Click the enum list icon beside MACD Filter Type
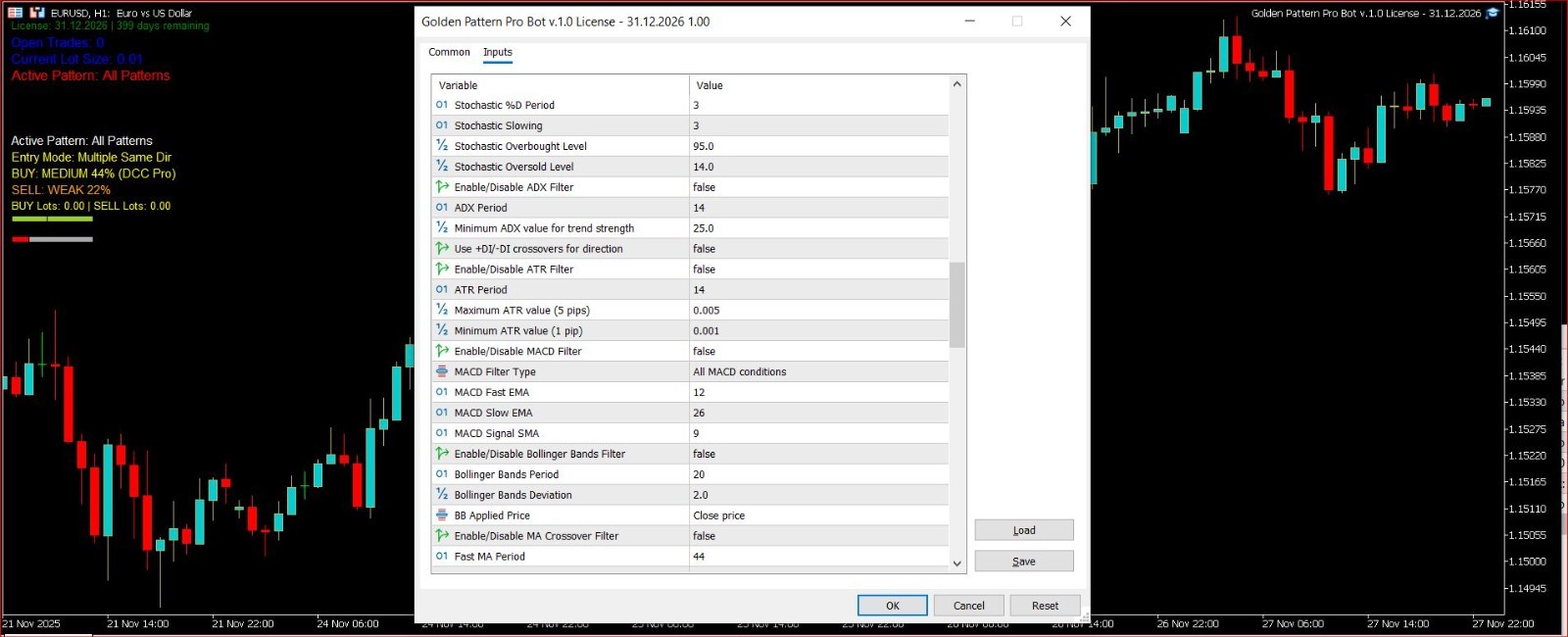 (x=442, y=371)
